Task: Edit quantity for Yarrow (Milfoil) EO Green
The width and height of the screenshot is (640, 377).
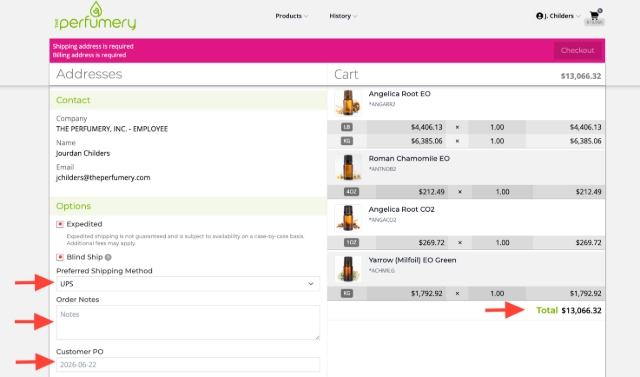Action: point(497,293)
